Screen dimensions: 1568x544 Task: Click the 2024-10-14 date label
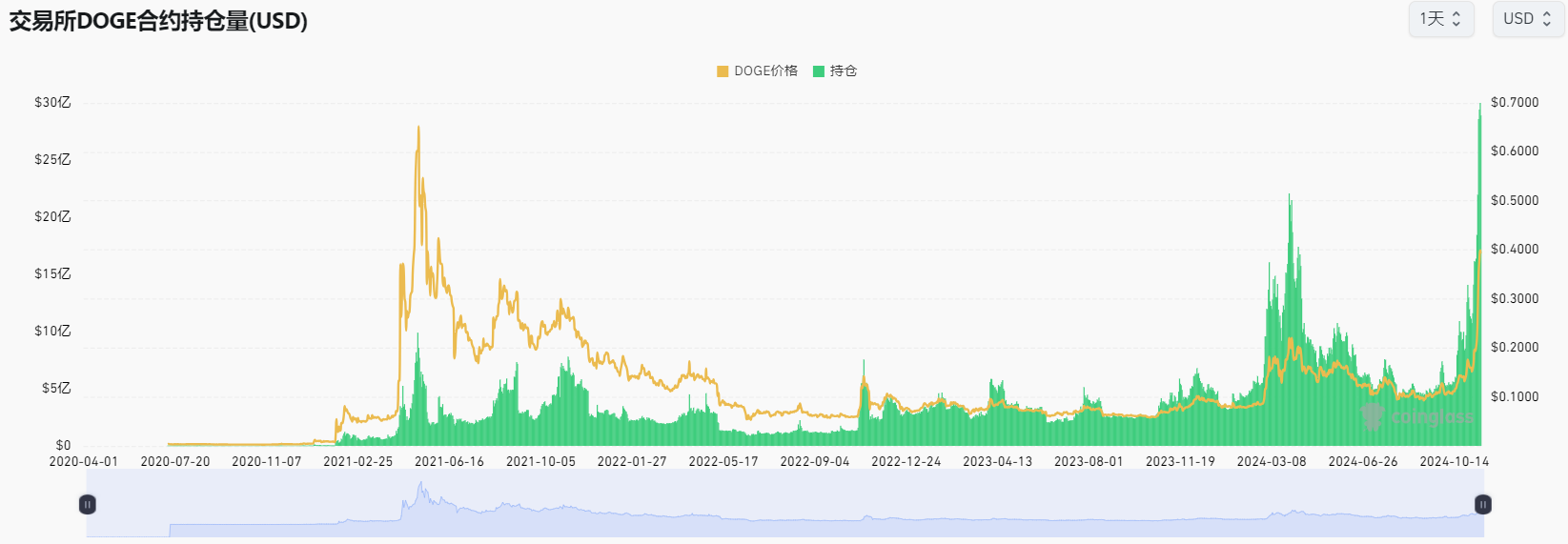[1455, 461]
